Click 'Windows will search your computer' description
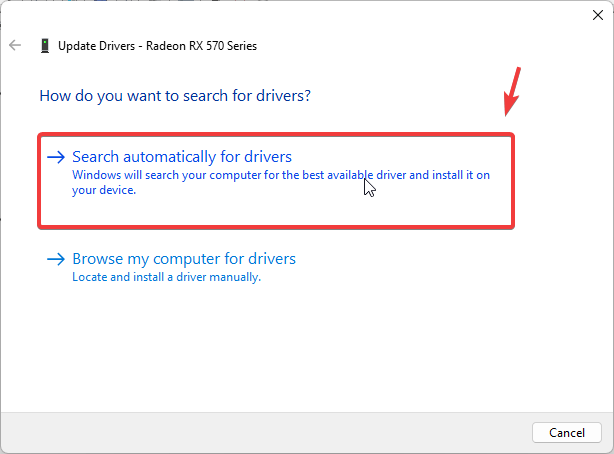 281,182
